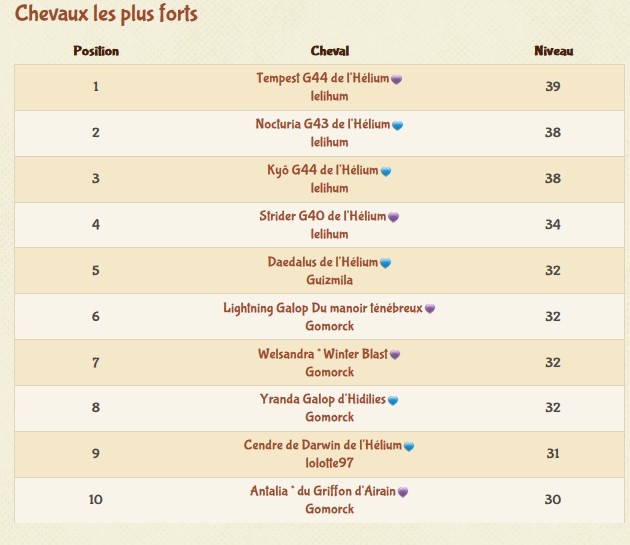Click the purple gem next to Lightning Galop

point(430,309)
